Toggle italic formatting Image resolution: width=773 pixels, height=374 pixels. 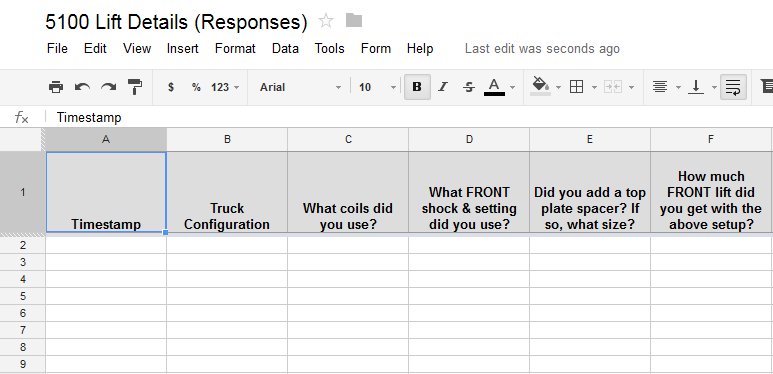[443, 87]
